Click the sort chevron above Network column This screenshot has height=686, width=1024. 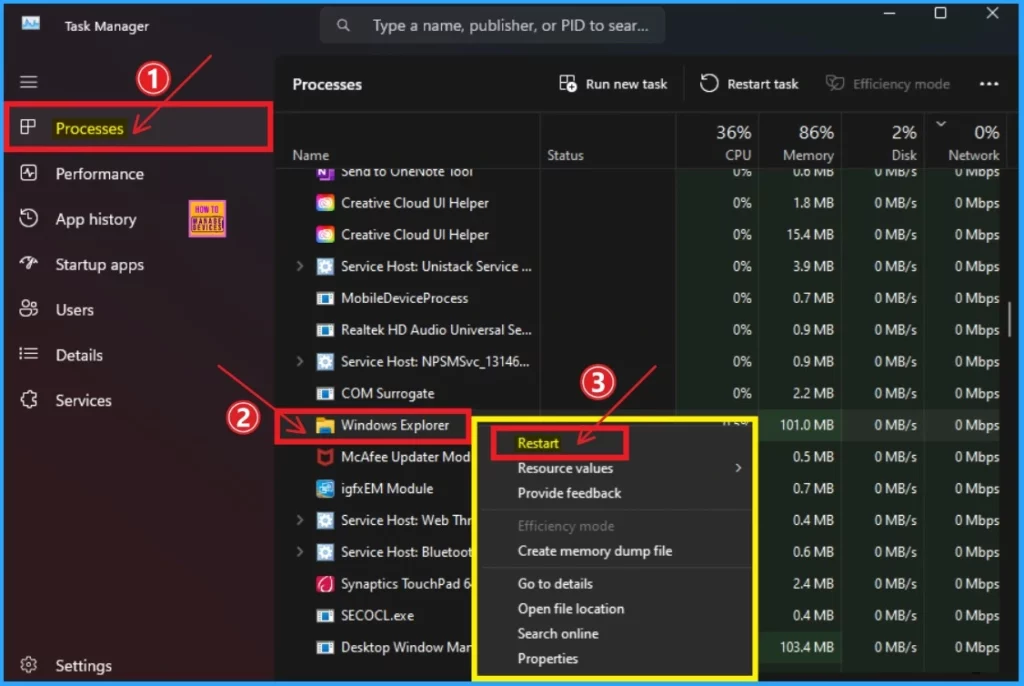click(941, 123)
